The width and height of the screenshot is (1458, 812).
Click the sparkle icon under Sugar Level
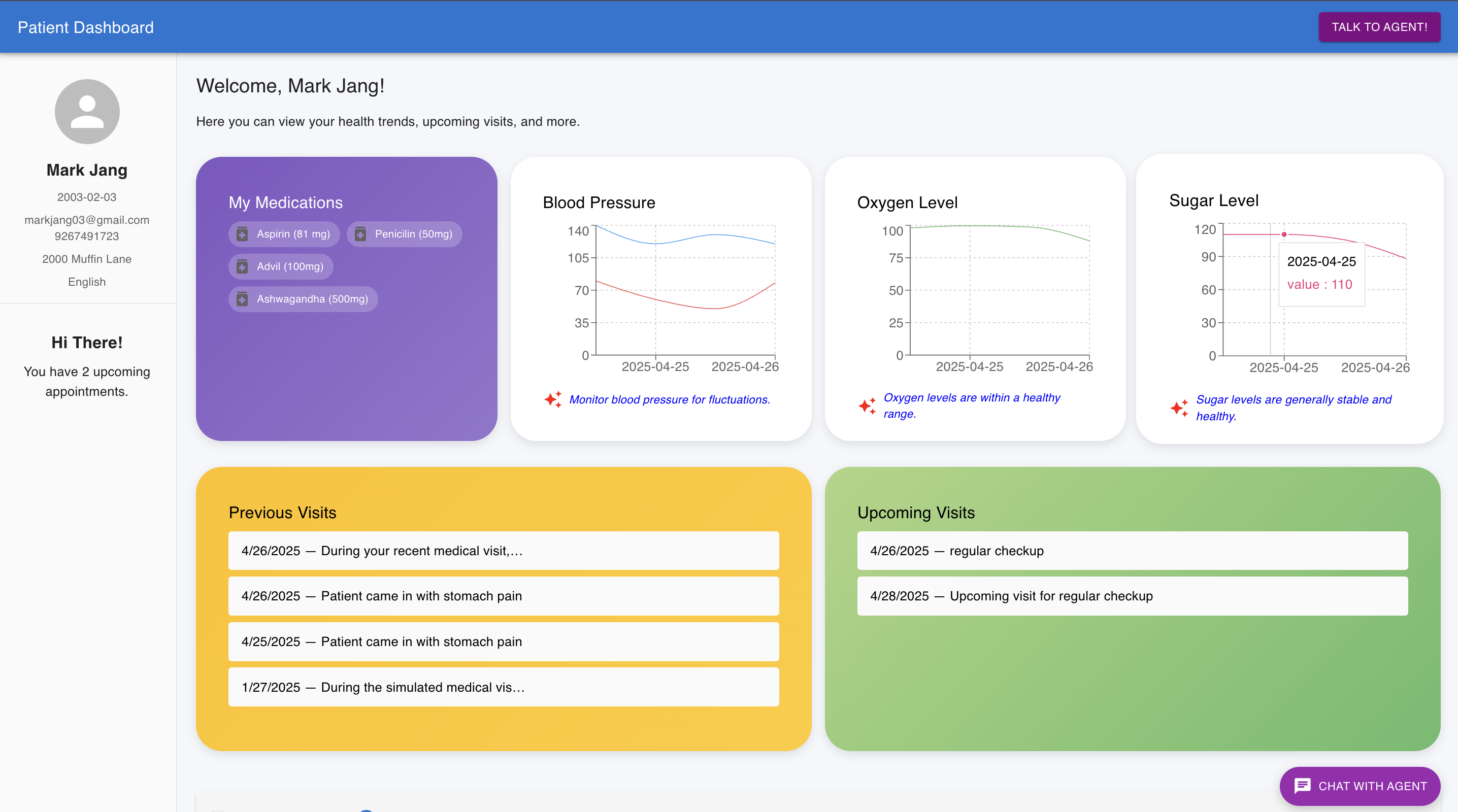point(1179,408)
